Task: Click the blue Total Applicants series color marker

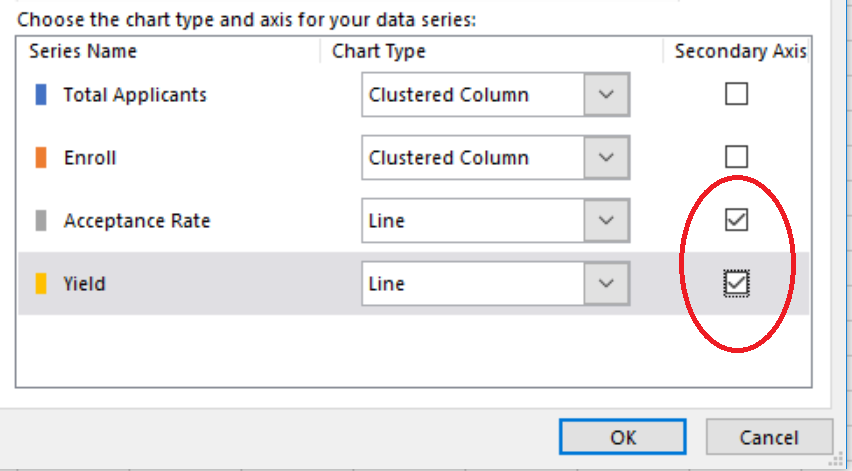Action: (41, 95)
